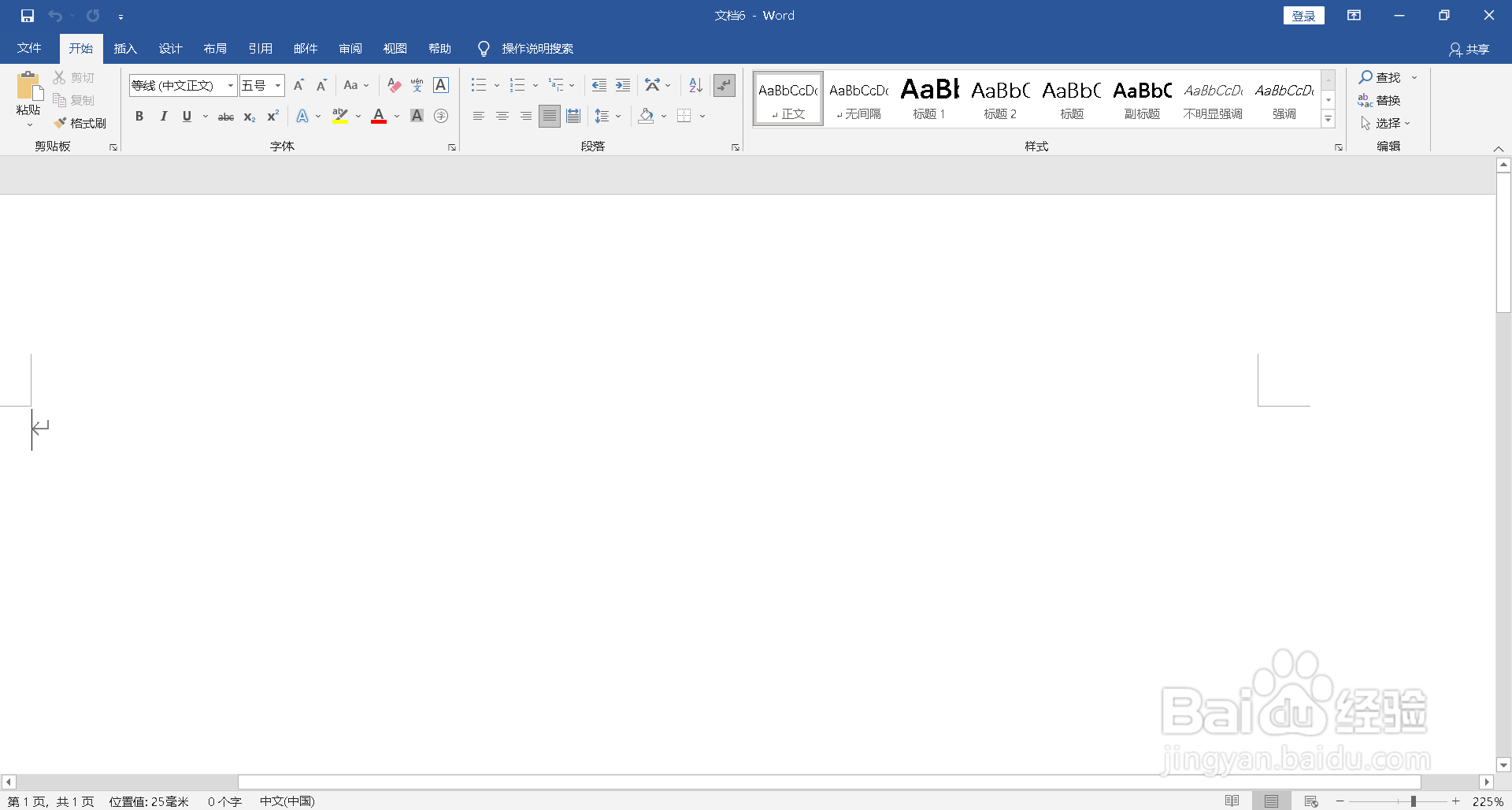Image resolution: width=1512 pixels, height=810 pixels.
Task: Switch to the 布局 (Layout) tab
Action: 215,49
